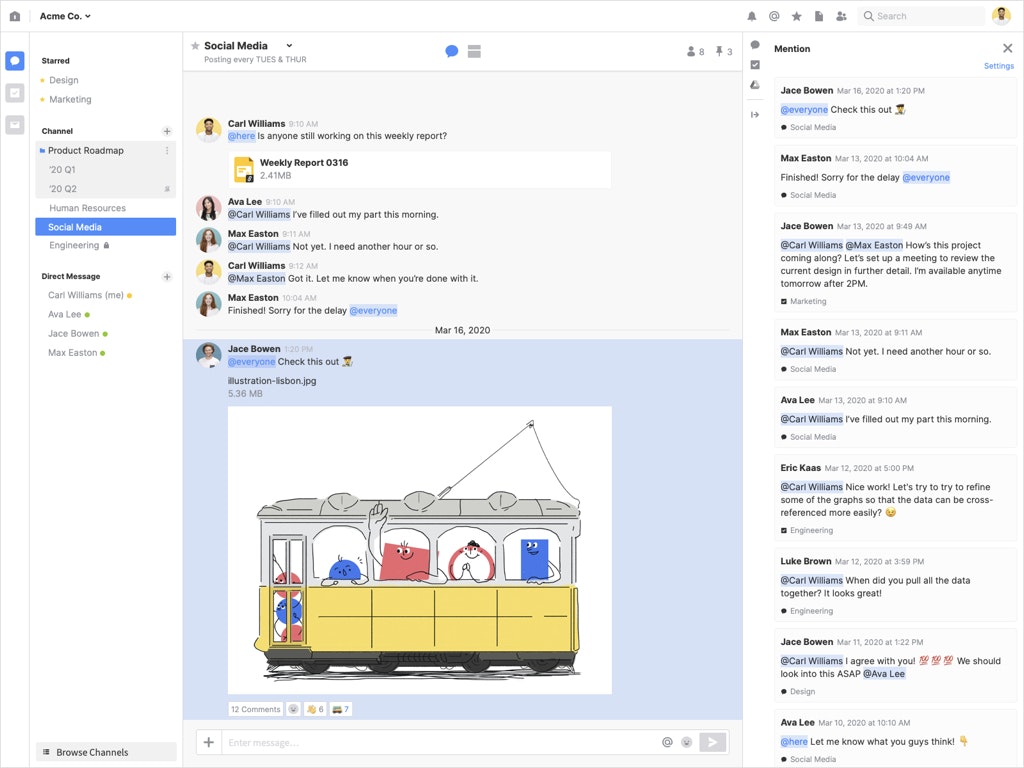Click the Enter message input field

tap(440, 742)
